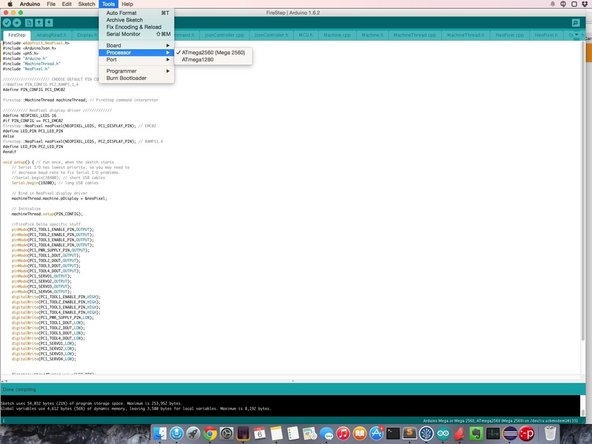Viewport: 592px width, 444px height.
Task: Click the board info text in status bar
Action: (500, 421)
